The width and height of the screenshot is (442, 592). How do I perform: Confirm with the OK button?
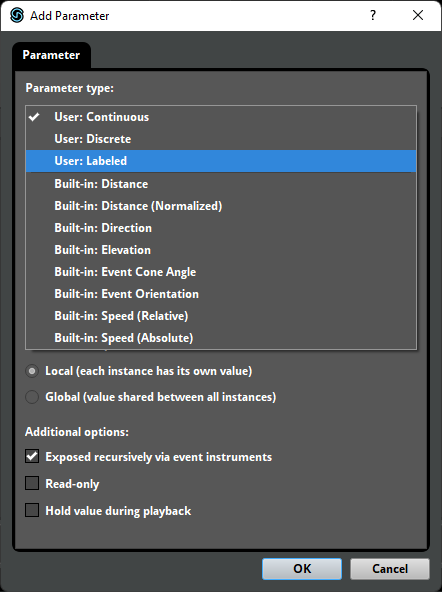tap(302, 569)
